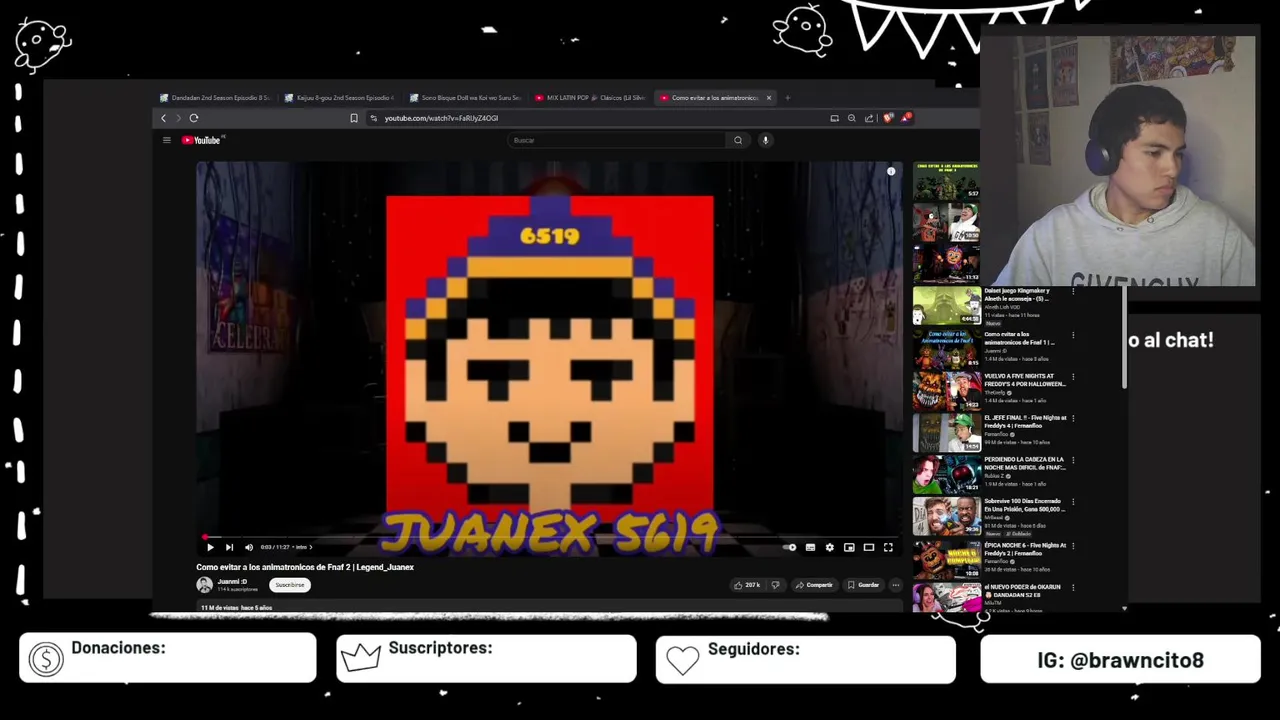
Task: Switch to the MIX LATIN POP tab
Action: (590, 98)
